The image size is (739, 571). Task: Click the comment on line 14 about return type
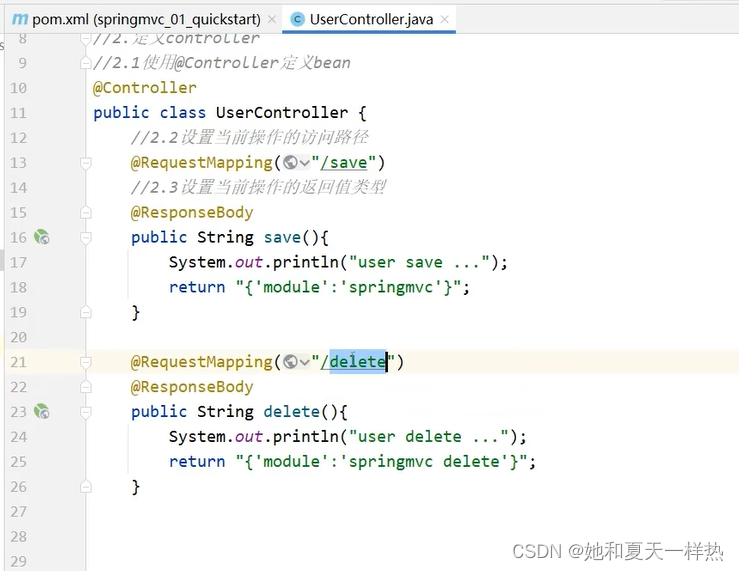(x=258, y=188)
